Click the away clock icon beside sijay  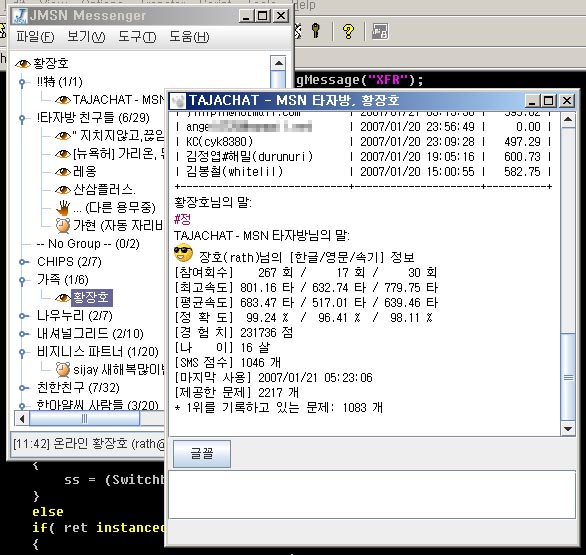pyautogui.click(x=63, y=370)
